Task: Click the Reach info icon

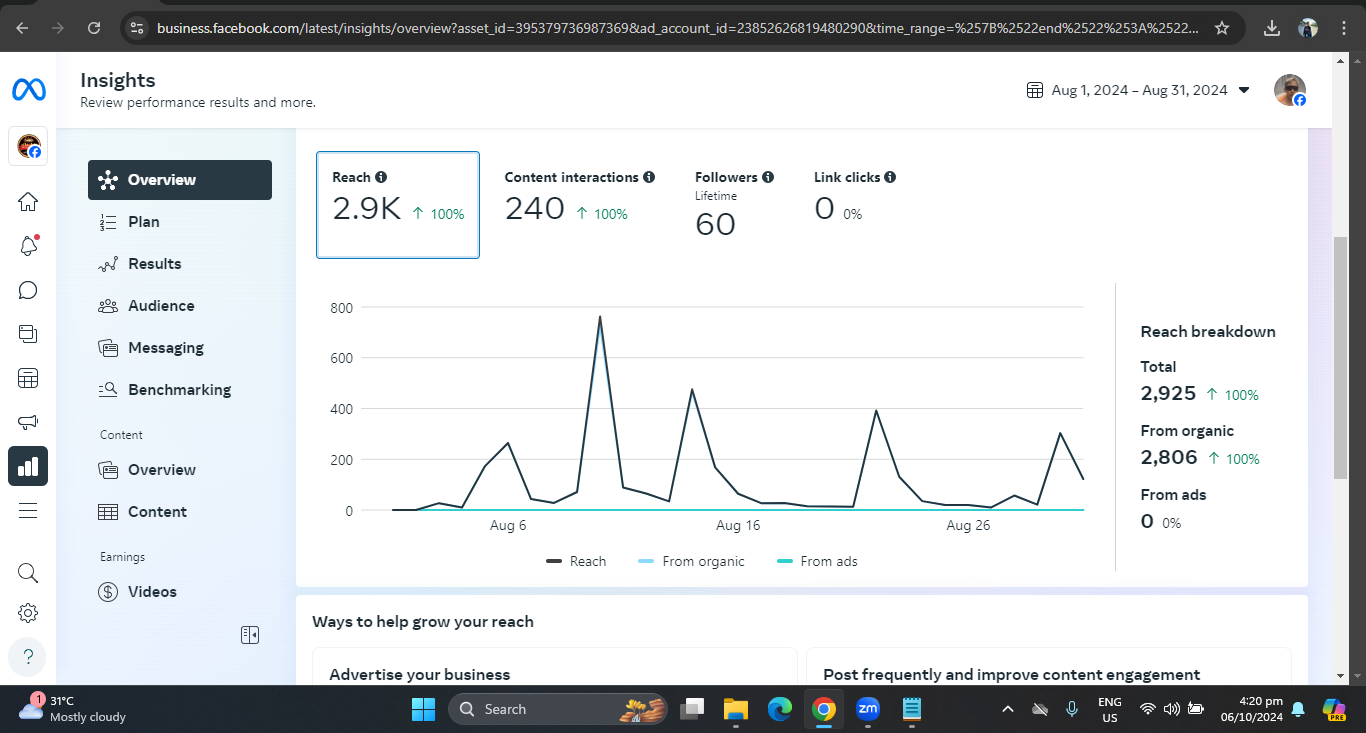Action: [x=380, y=177]
